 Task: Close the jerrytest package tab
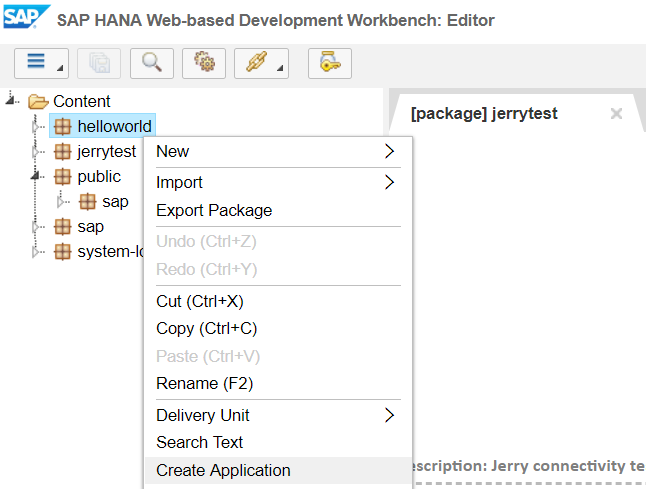click(616, 114)
